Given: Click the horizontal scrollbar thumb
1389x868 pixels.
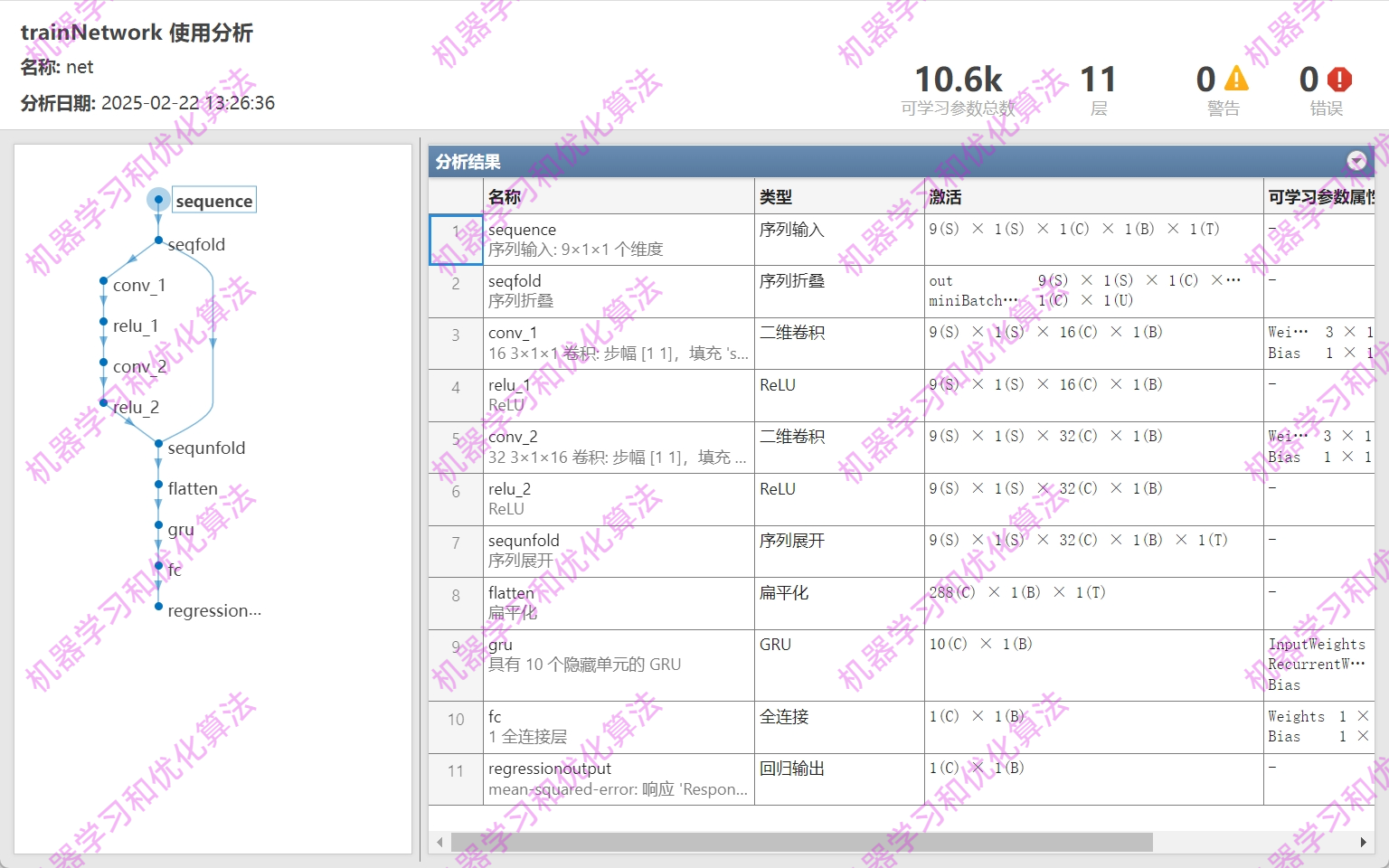Looking at the screenshot, I should pos(802,842).
